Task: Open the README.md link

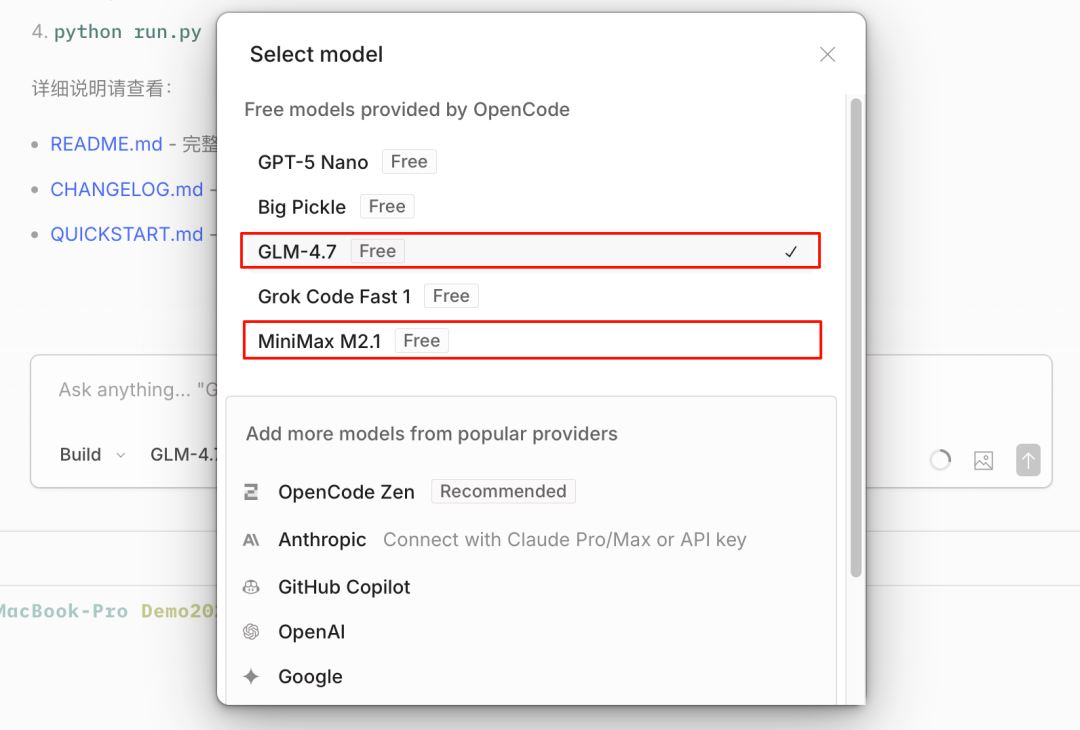Action: coord(106,144)
